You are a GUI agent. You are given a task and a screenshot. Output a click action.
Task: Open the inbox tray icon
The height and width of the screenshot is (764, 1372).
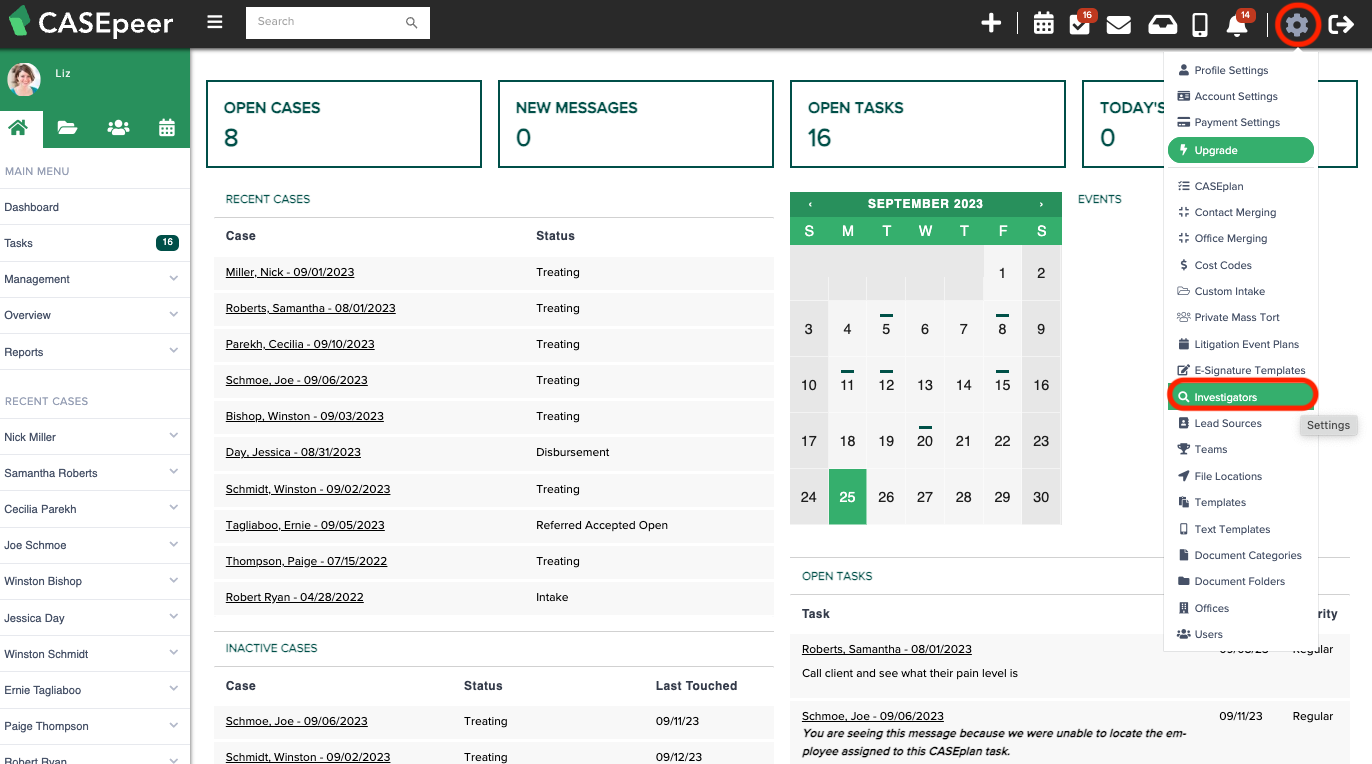1162,24
